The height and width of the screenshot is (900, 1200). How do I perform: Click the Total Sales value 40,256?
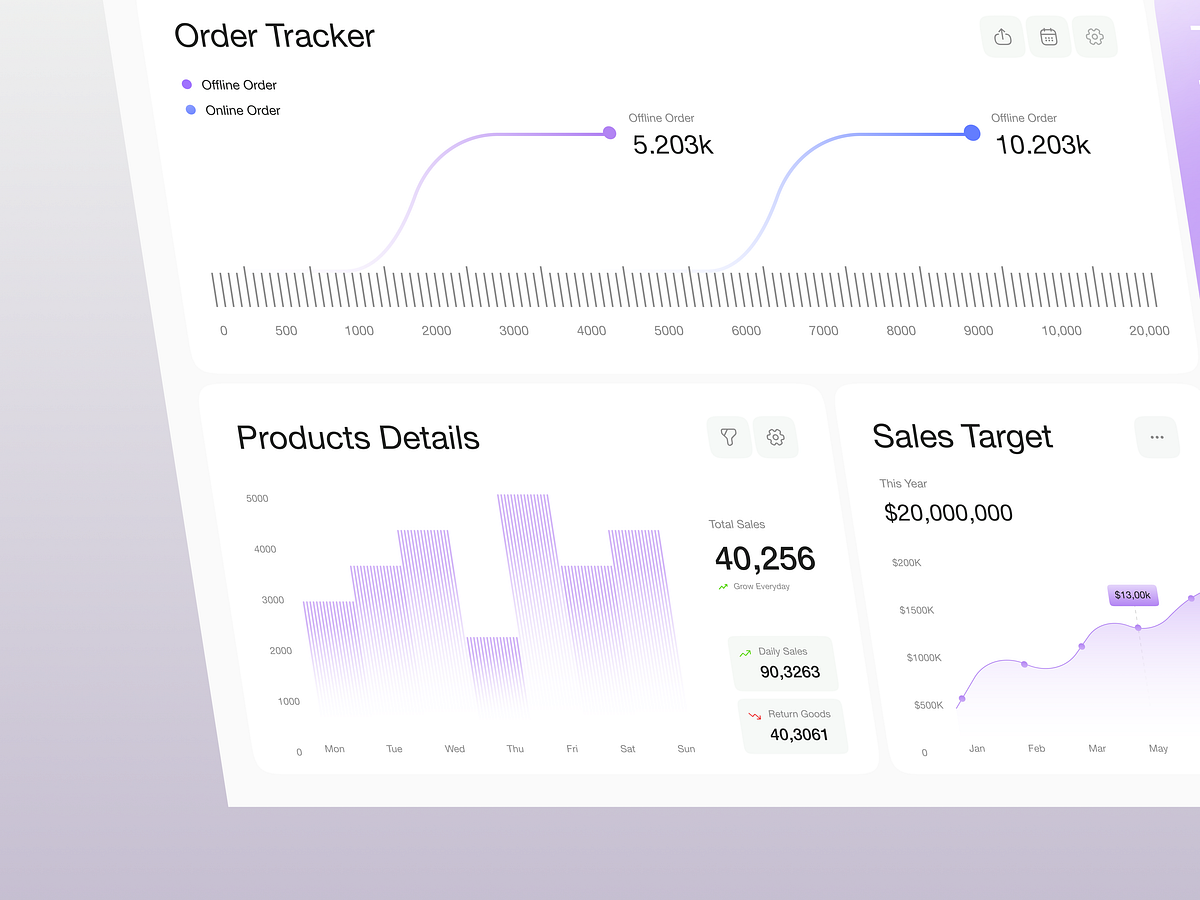click(x=765, y=559)
